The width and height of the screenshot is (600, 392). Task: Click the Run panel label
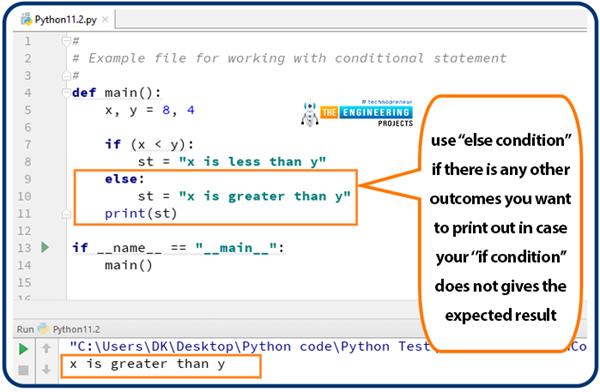point(25,329)
